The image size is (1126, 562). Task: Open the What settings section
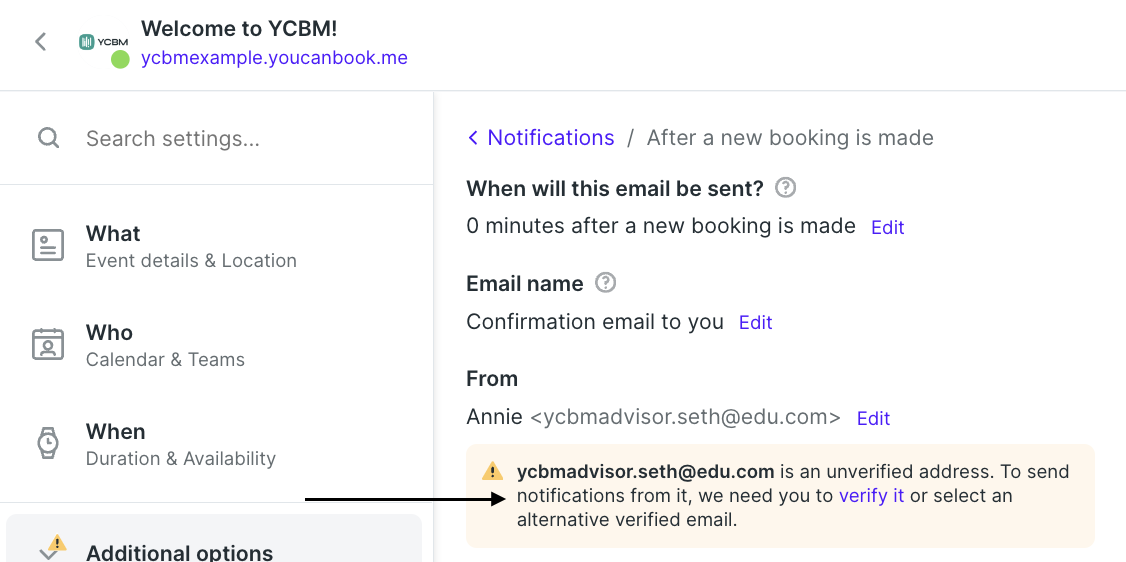(x=217, y=245)
